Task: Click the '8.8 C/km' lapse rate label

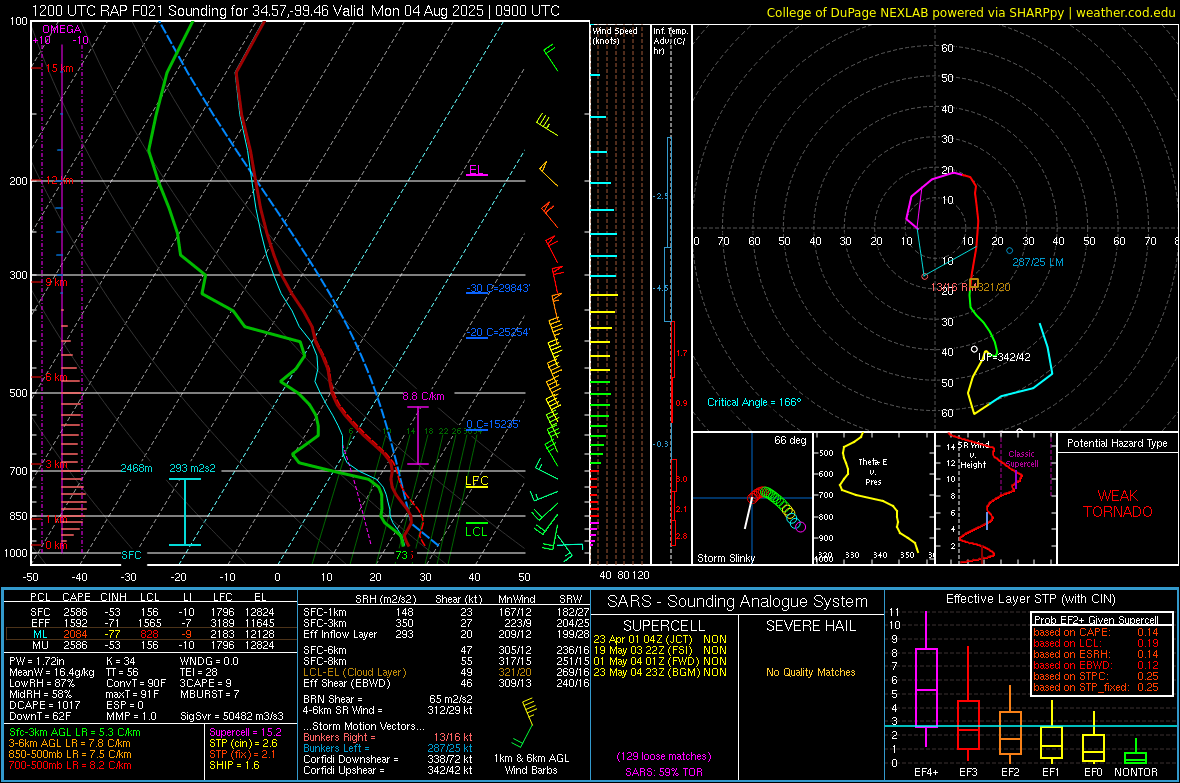Action: 423,396
